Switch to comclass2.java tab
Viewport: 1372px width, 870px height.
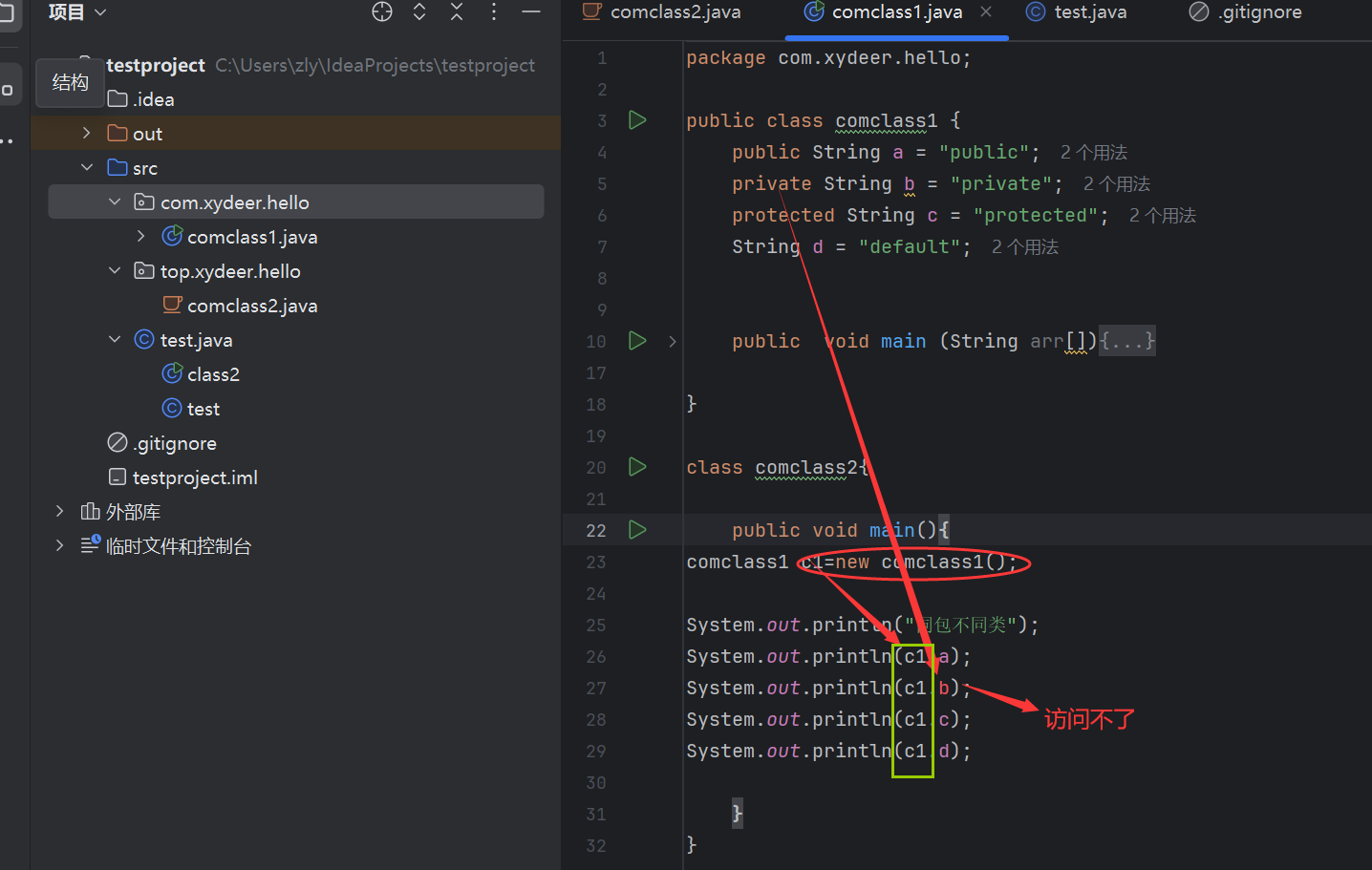click(x=675, y=12)
